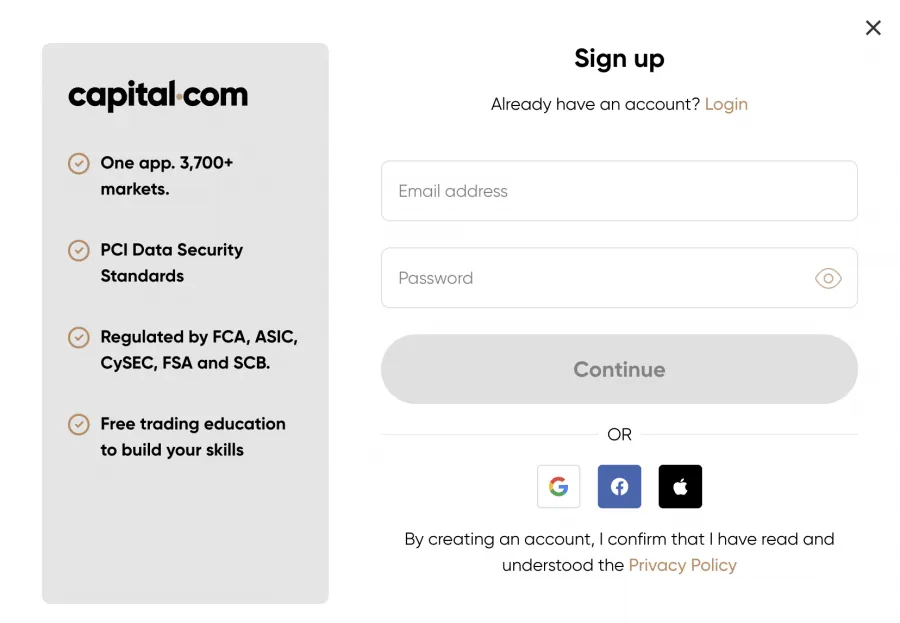Toggle password visibility with the eye icon

click(x=828, y=278)
